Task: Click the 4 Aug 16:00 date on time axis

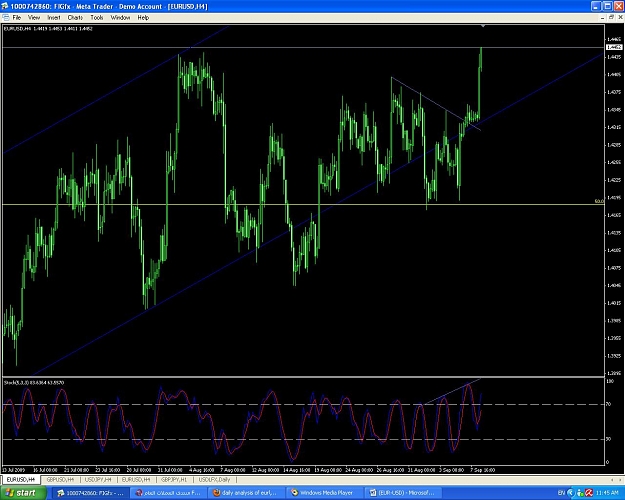Action: (x=202, y=470)
